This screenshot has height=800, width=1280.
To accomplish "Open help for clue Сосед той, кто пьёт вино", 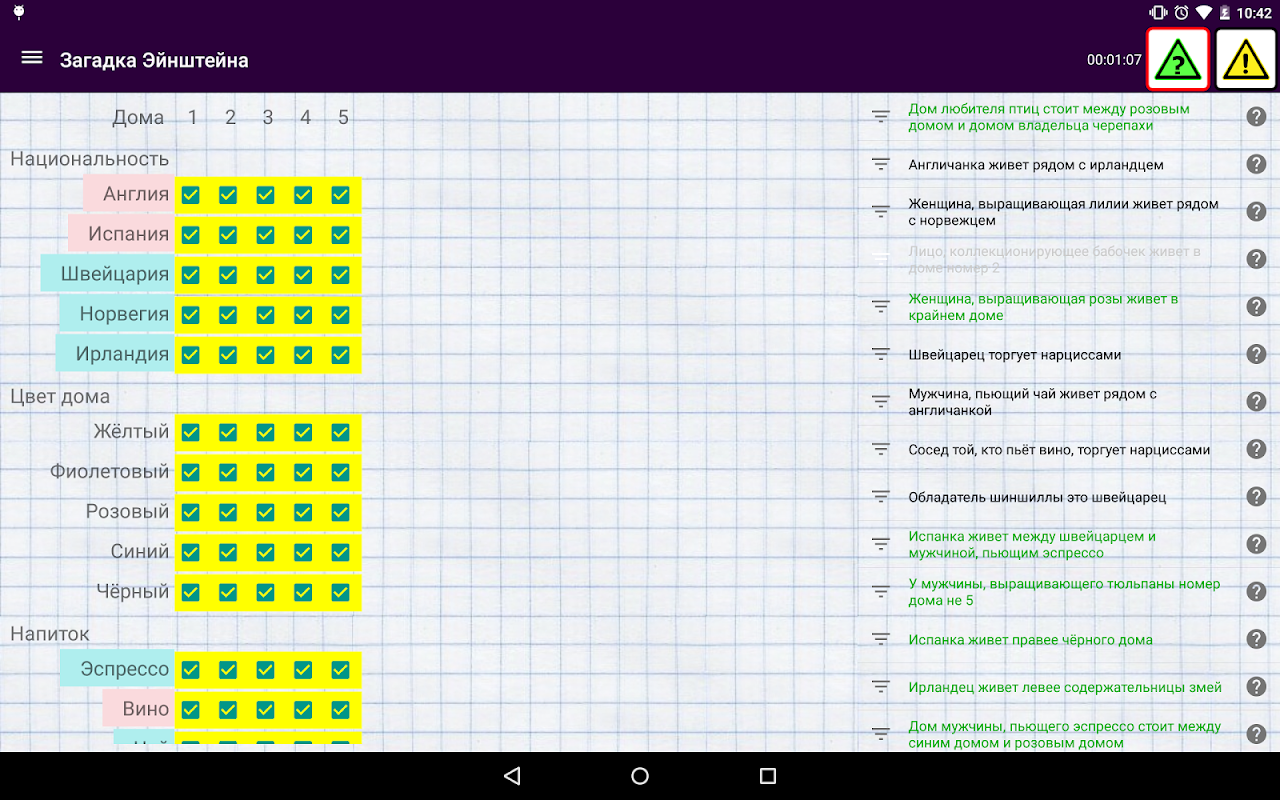I will coord(1256,449).
